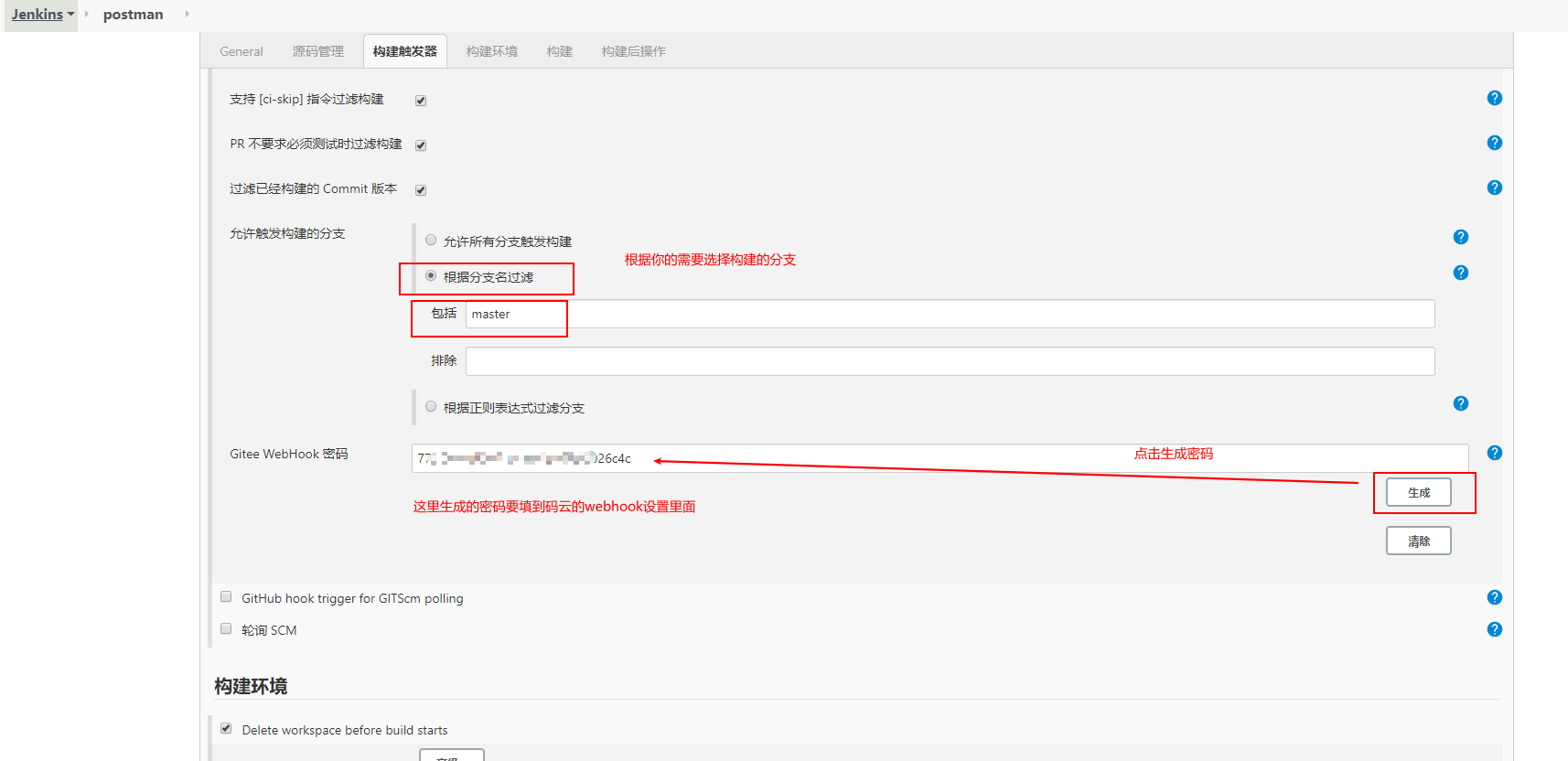Select 根据正则表达式过滤分支 radio option
1568x761 pixels.
(431, 407)
